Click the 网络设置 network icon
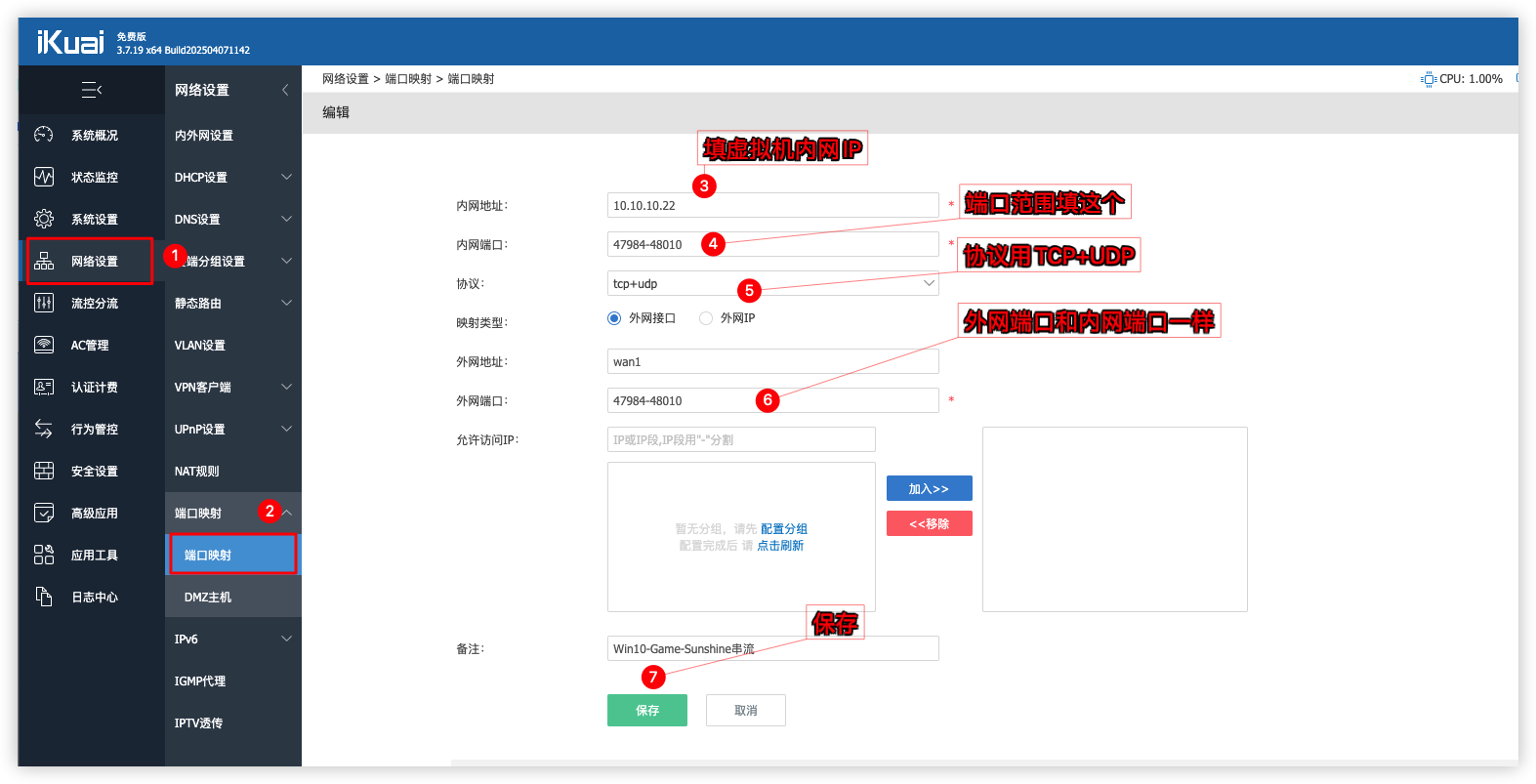The width and height of the screenshot is (1536, 784). tap(44, 261)
